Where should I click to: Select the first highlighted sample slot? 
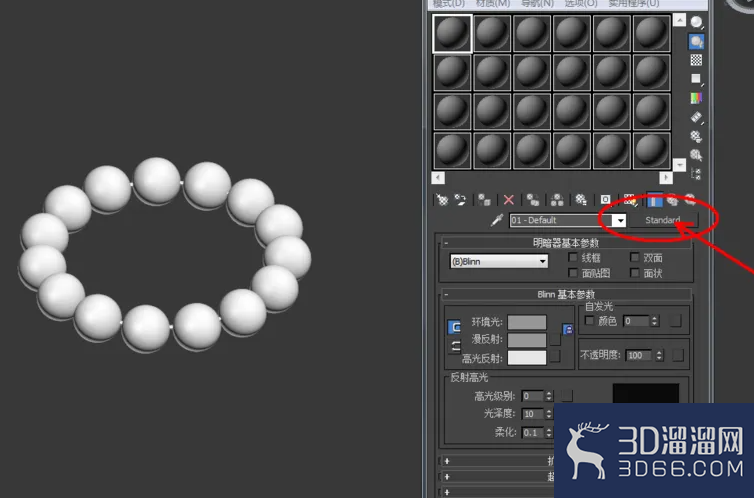(452, 33)
